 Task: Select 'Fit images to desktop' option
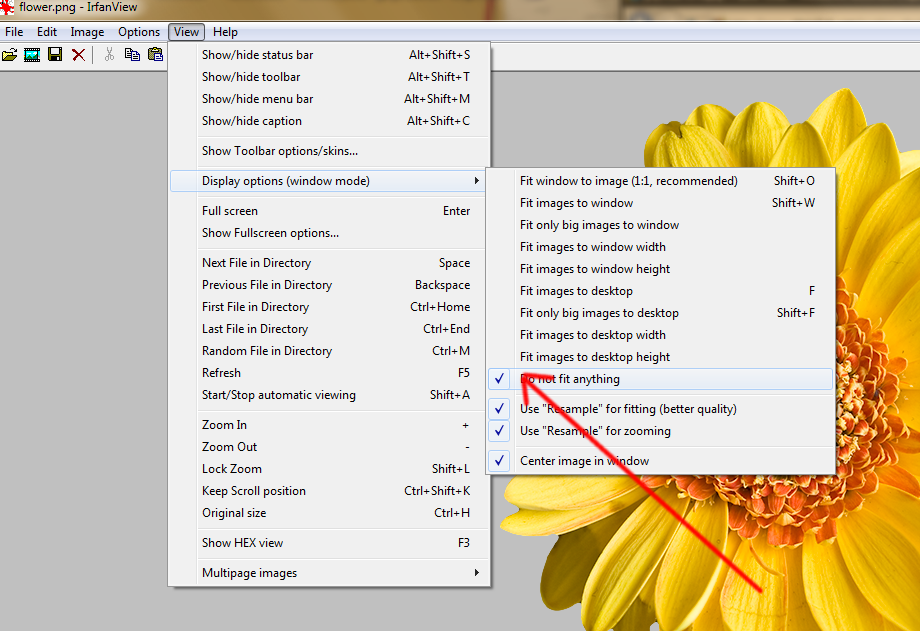pyautogui.click(x=660, y=291)
